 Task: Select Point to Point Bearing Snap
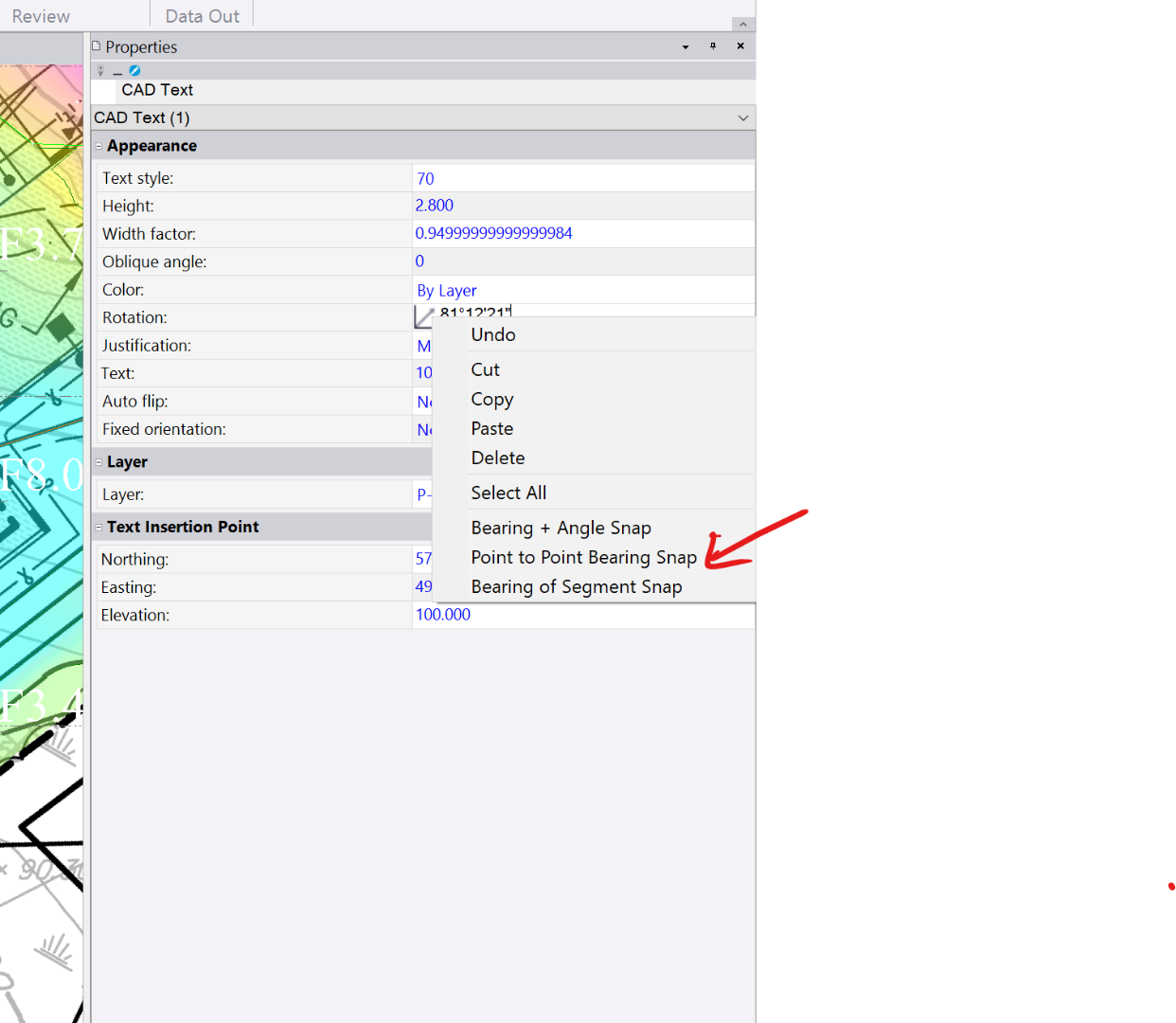(583, 557)
